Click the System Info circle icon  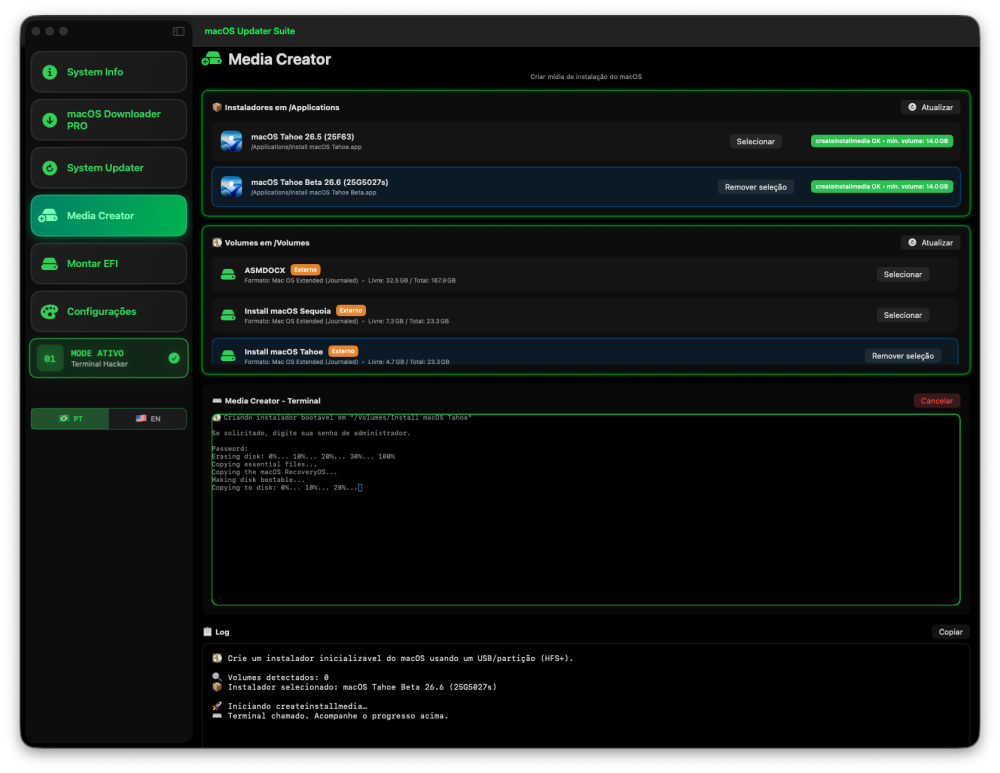(50, 72)
